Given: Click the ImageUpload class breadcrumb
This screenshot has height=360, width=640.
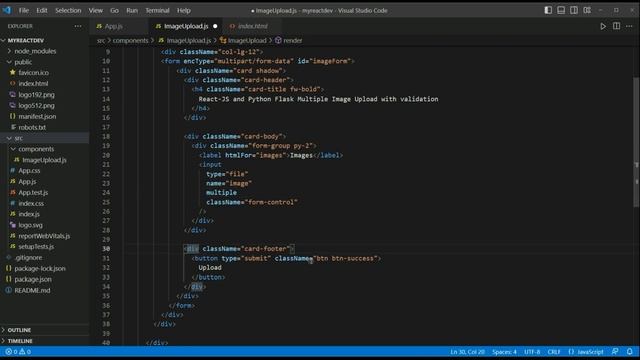Looking at the screenshot, I should [x=243, y=40].
